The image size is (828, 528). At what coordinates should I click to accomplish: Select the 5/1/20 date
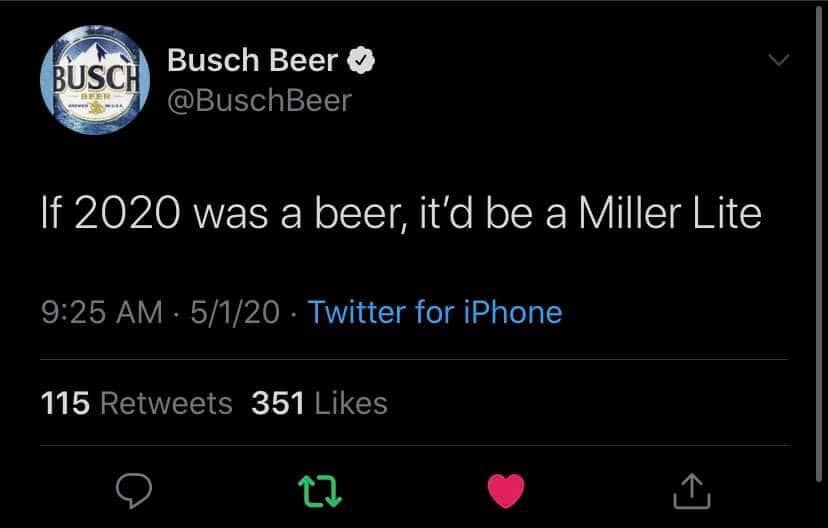[235, 312]
